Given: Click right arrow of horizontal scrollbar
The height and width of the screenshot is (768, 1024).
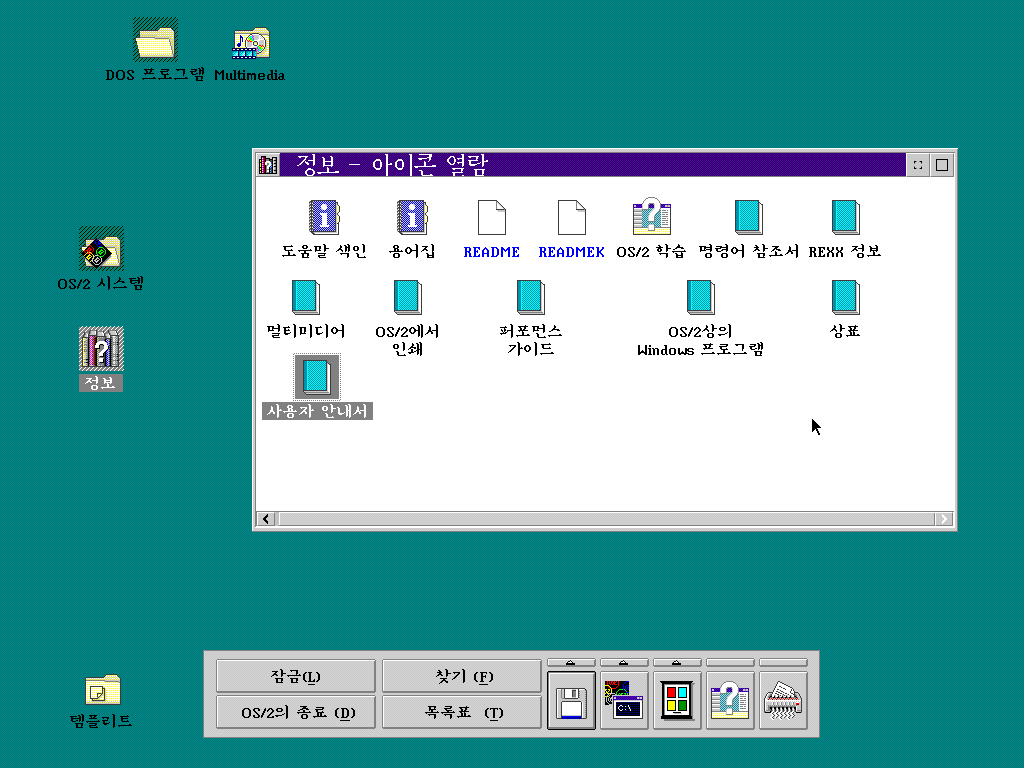Looking at the screenshot, I should coord(944,519).
